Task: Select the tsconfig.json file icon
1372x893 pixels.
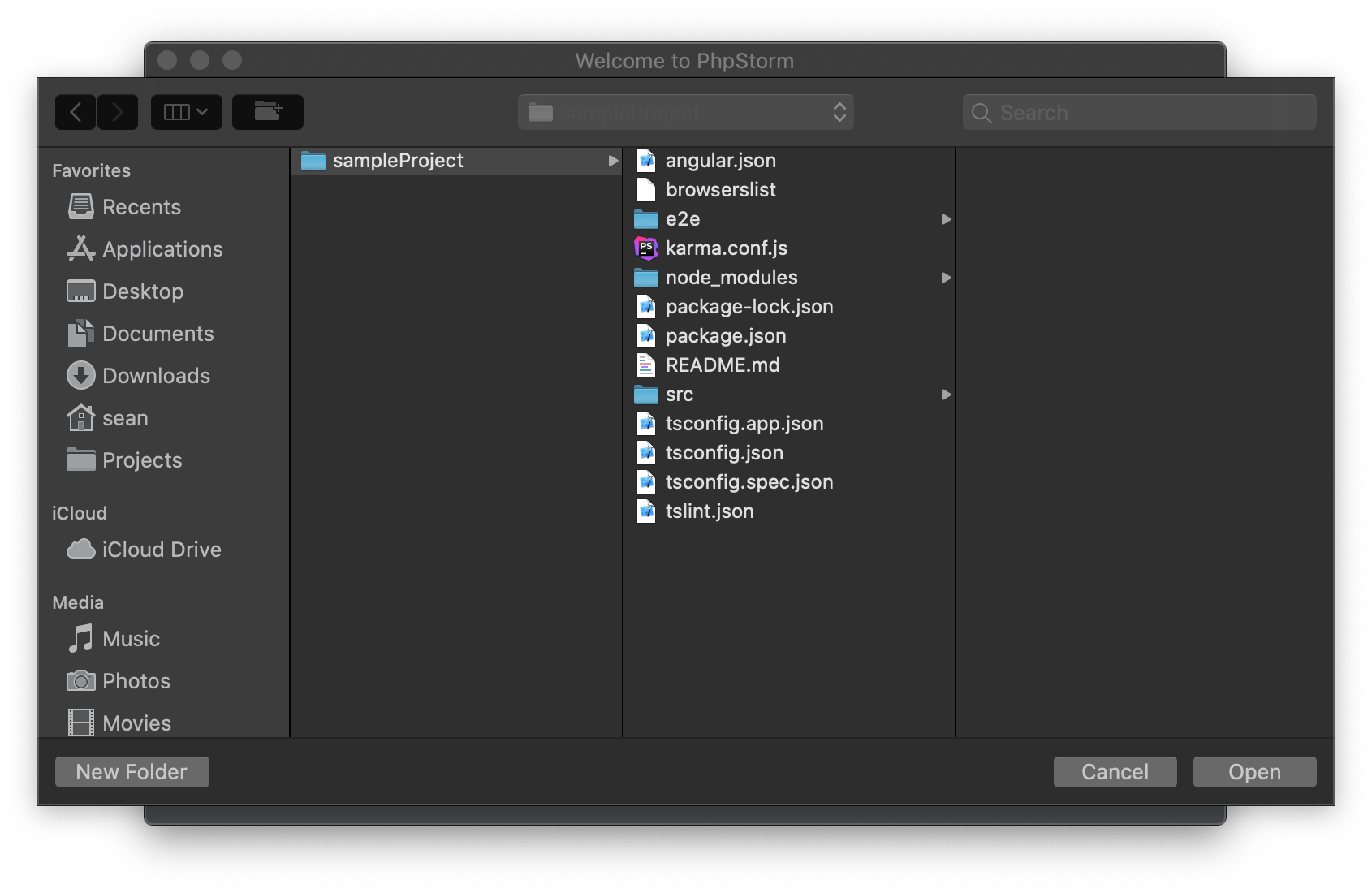Action: pos(646,453)
